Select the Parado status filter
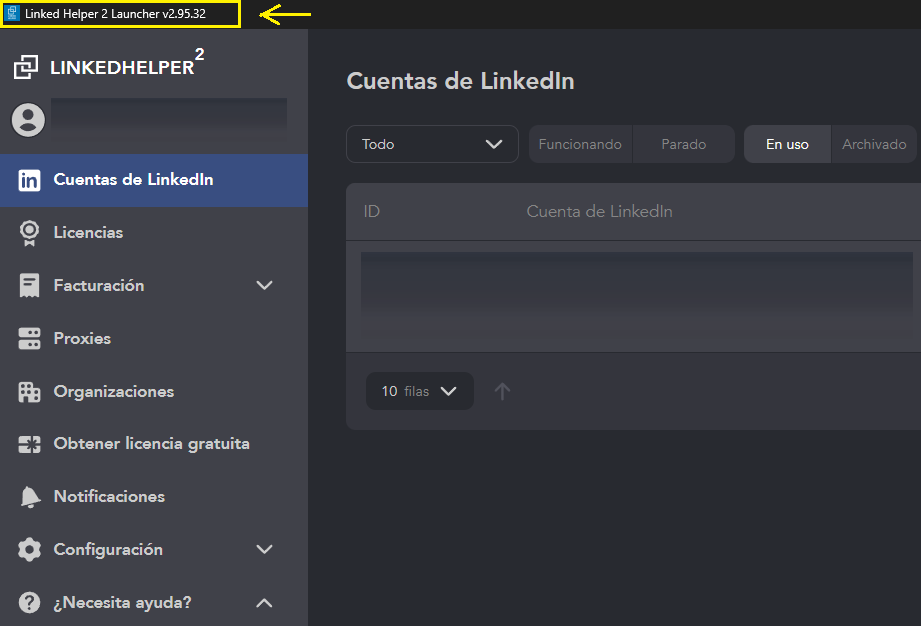 683,144
